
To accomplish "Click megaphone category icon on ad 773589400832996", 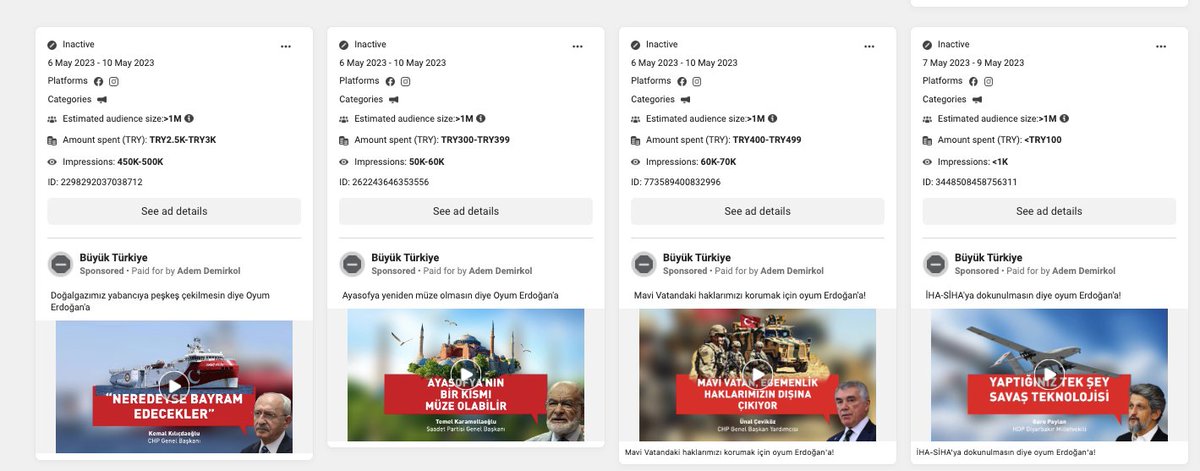I will 685,100.
